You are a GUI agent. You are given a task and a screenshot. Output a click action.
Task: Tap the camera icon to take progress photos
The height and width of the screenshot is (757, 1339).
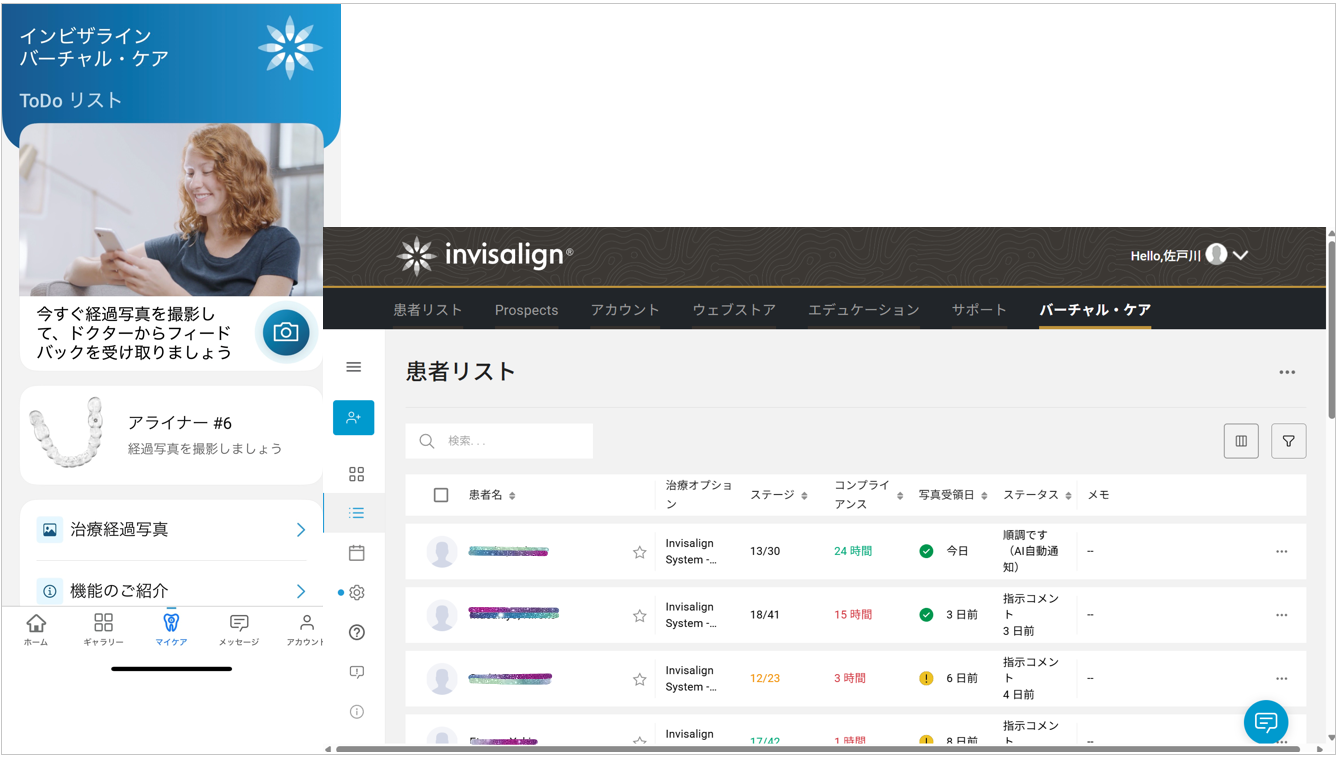pos(286,332)
